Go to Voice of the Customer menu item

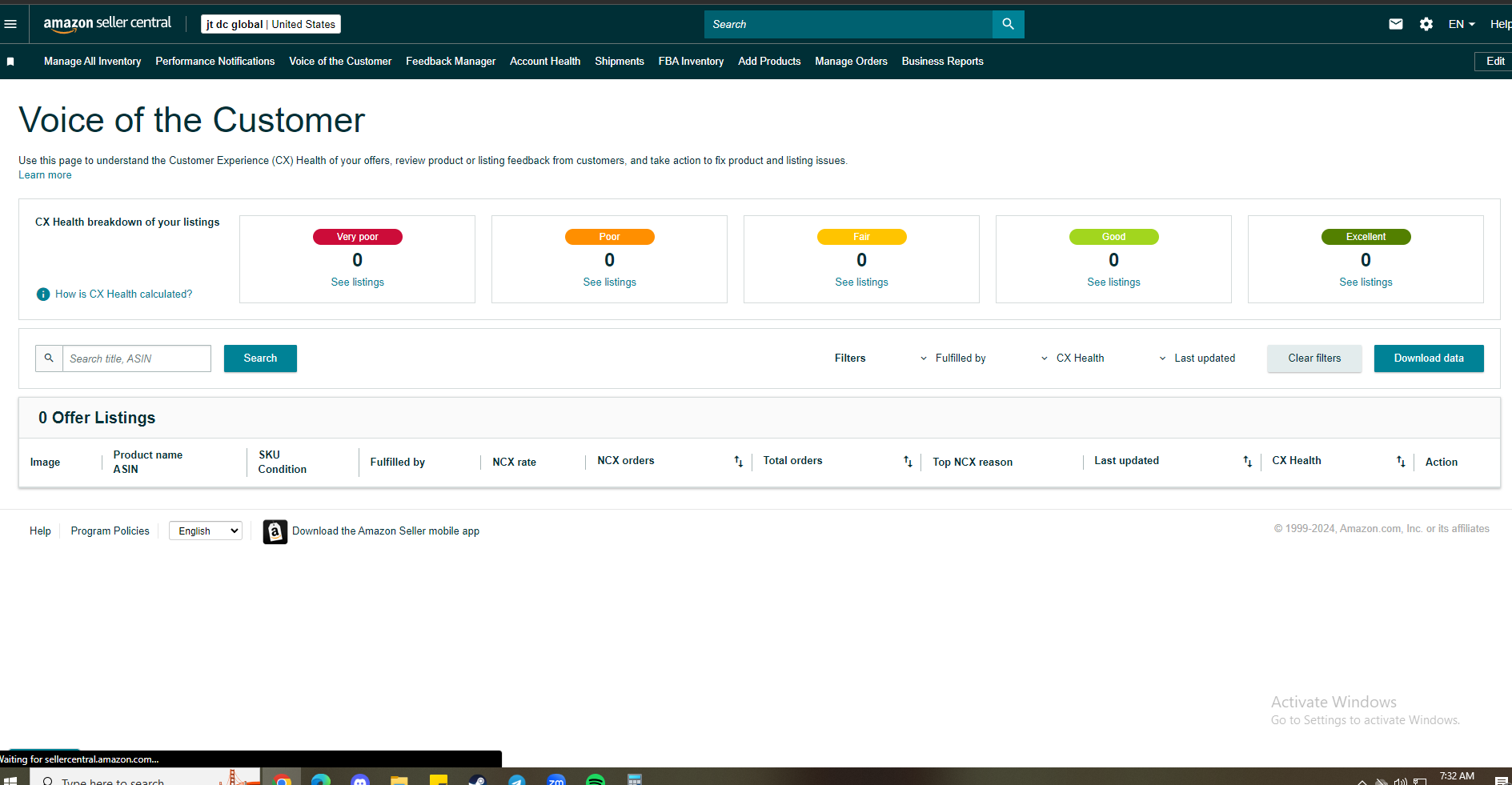coord(340,62)
